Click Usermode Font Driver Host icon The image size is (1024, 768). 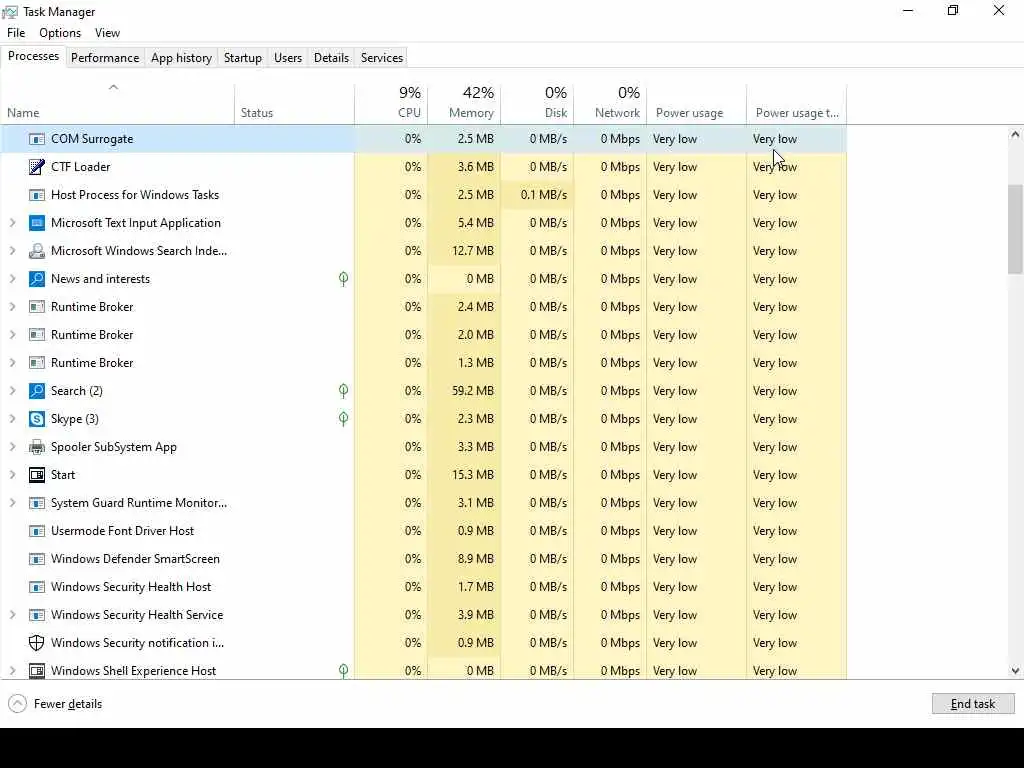(x=37, y=532)
